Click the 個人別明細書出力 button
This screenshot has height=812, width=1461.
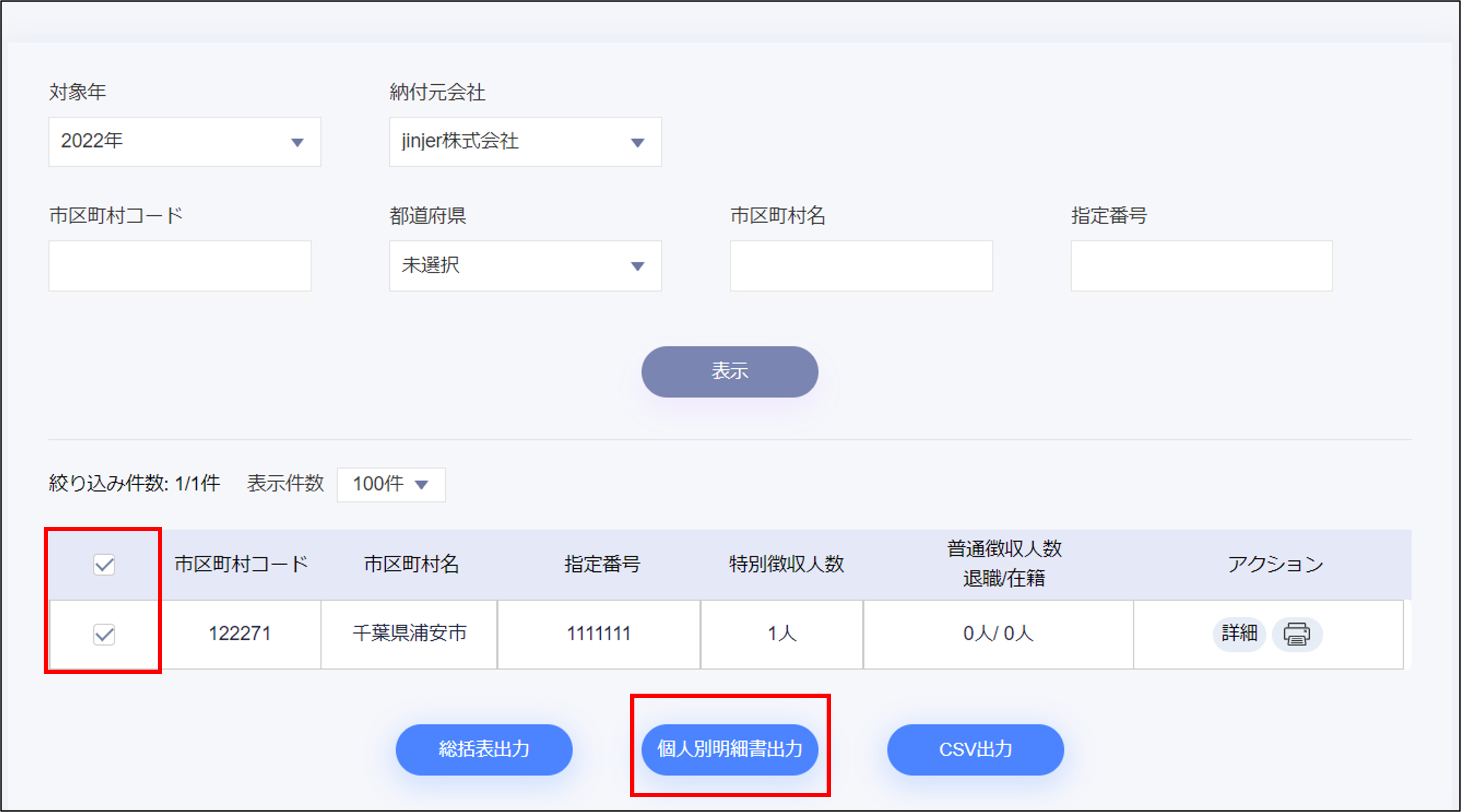(729, 749)
